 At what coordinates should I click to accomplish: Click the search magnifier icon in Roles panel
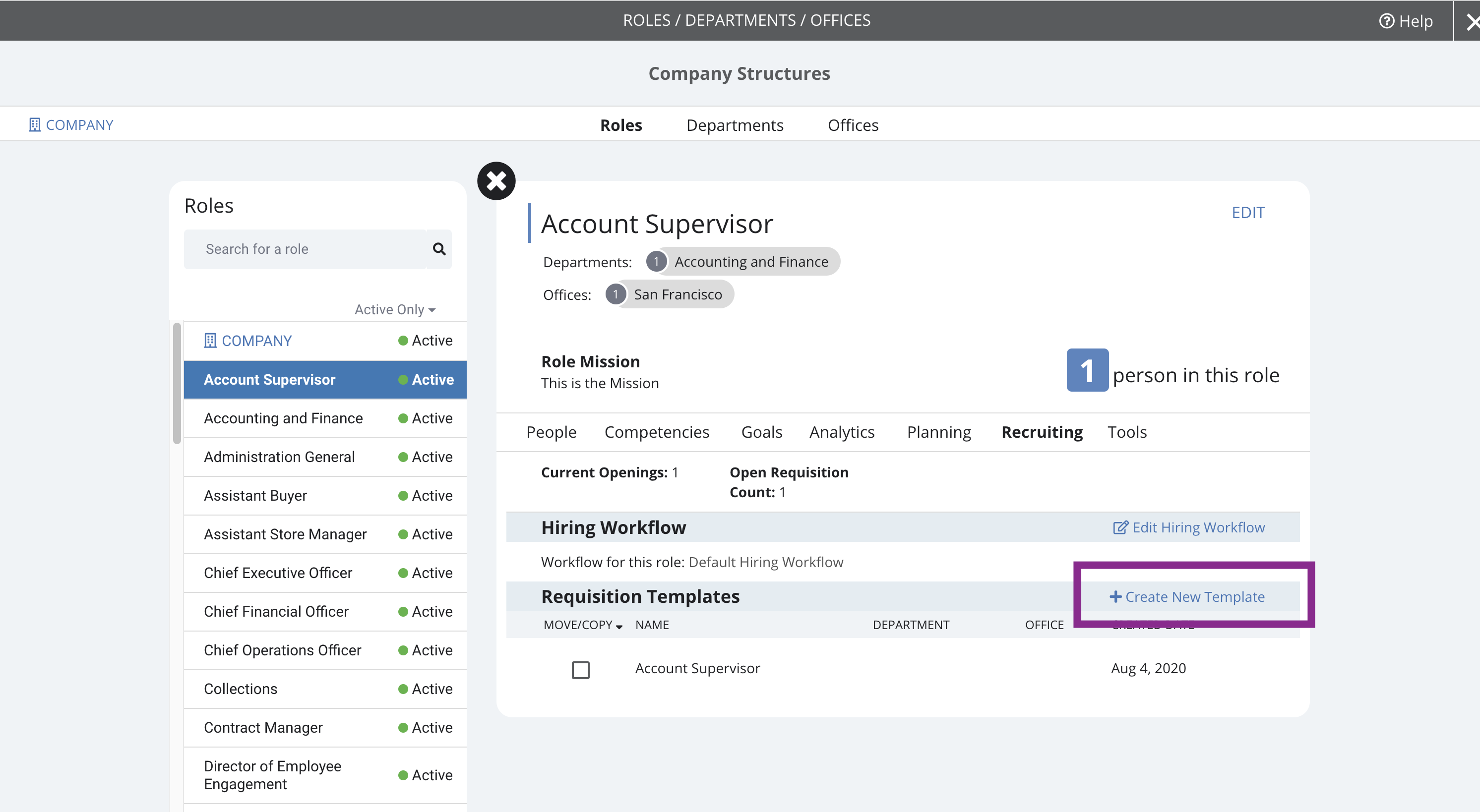coord(439,249)
